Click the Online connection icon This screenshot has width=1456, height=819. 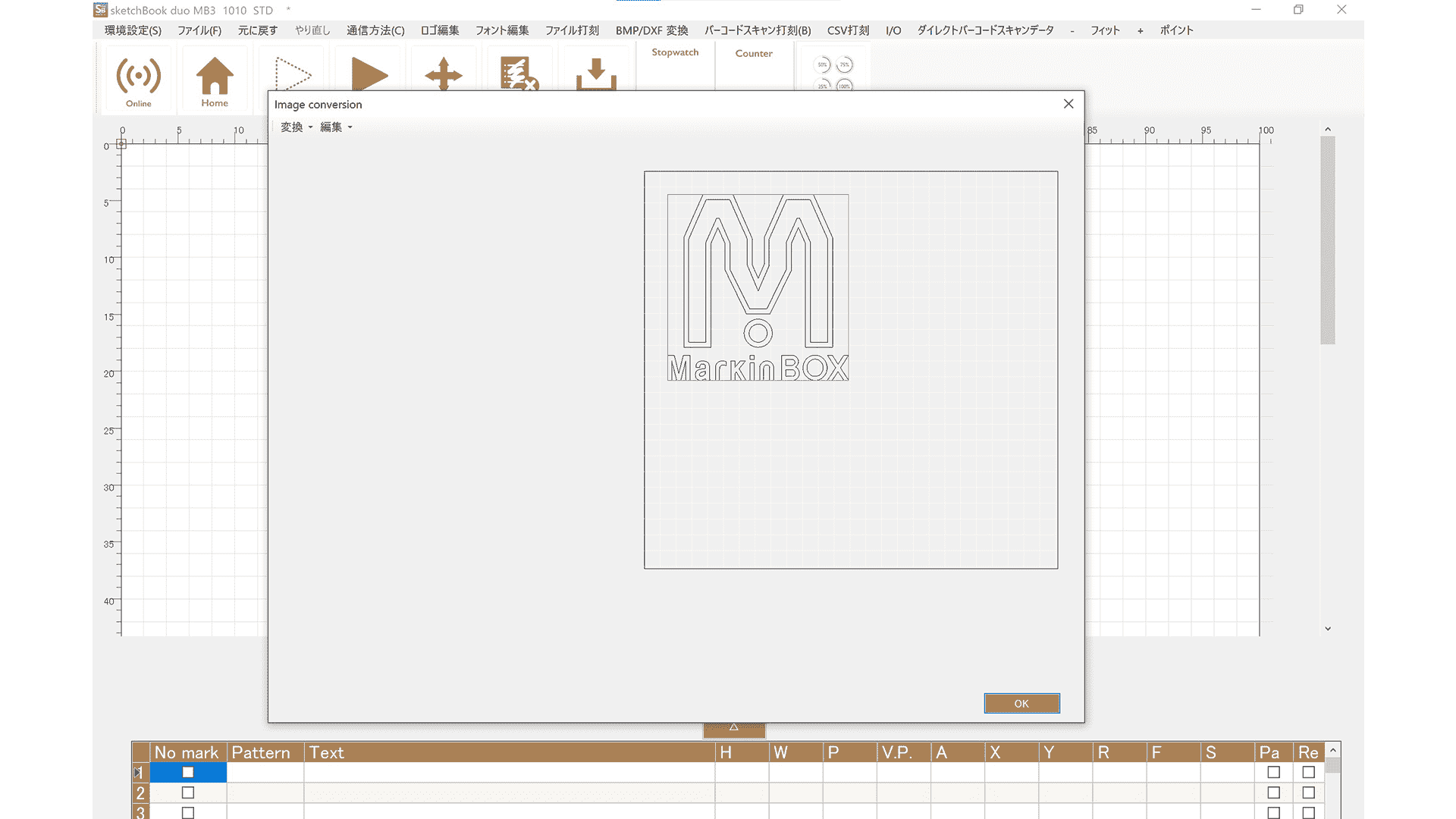click(139, 79)
